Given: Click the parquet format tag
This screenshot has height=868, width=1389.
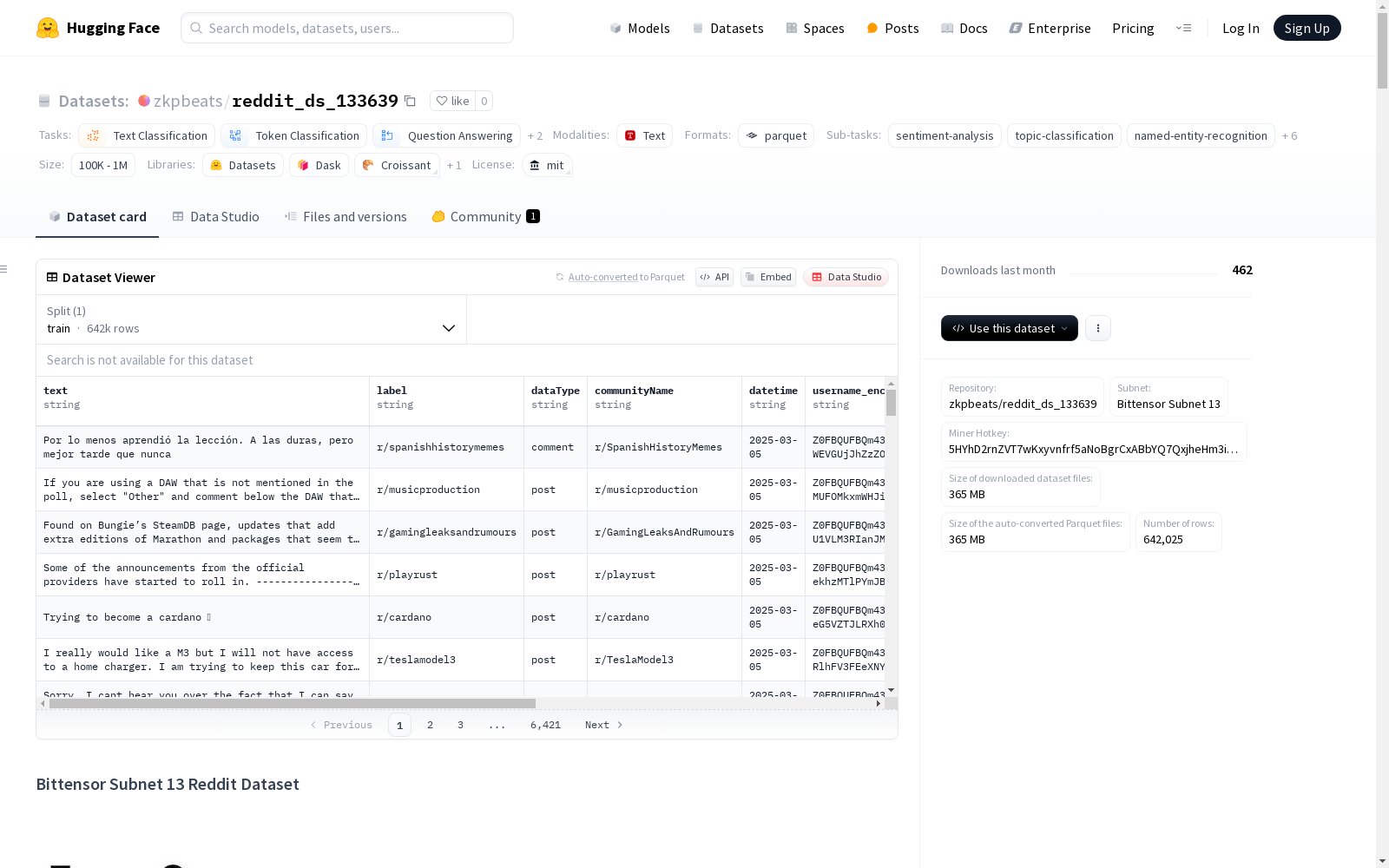Looking at the screenshot, I should click(776, 135).
